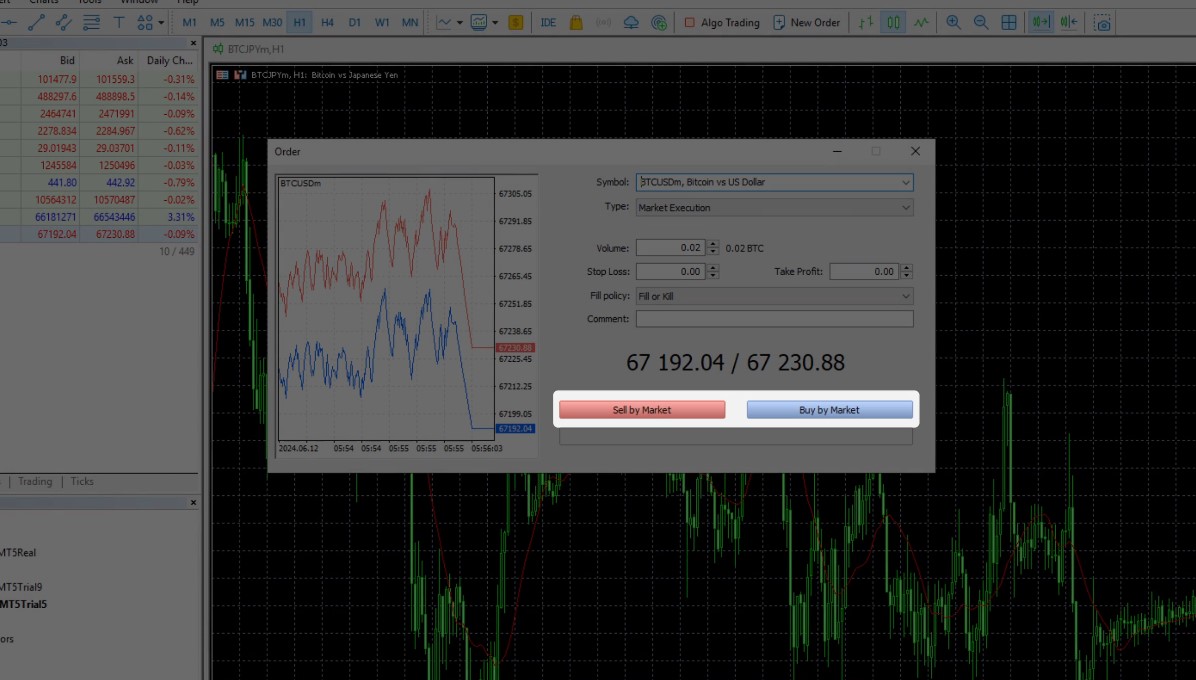Click the Stop Loss input field
This screenshot has height=680, width=1196.
point(671,271)
